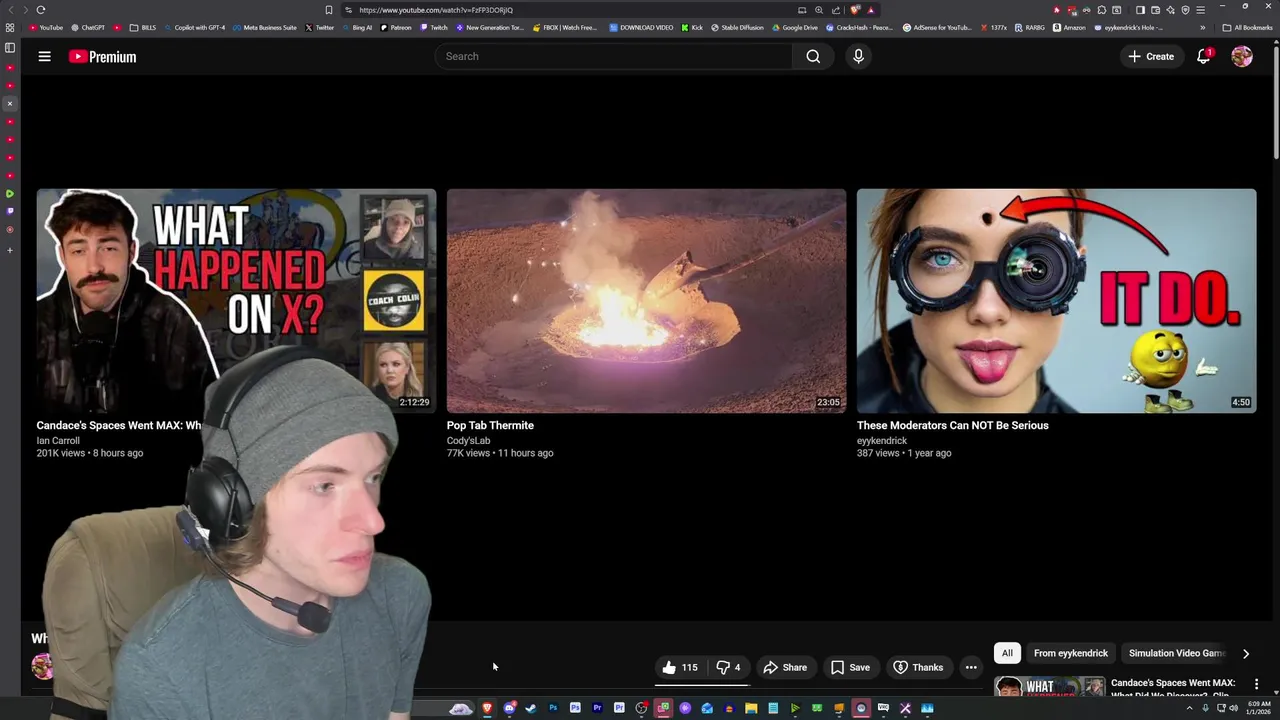The width and height of the screenshot is (1280, 720).
Task: Start voice search with the microphone
Action: [858, 57]
